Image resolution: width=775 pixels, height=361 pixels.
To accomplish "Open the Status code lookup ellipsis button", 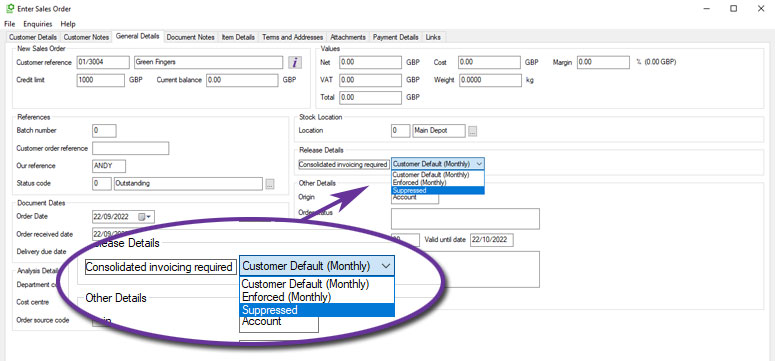I will [x=269, y=184].
